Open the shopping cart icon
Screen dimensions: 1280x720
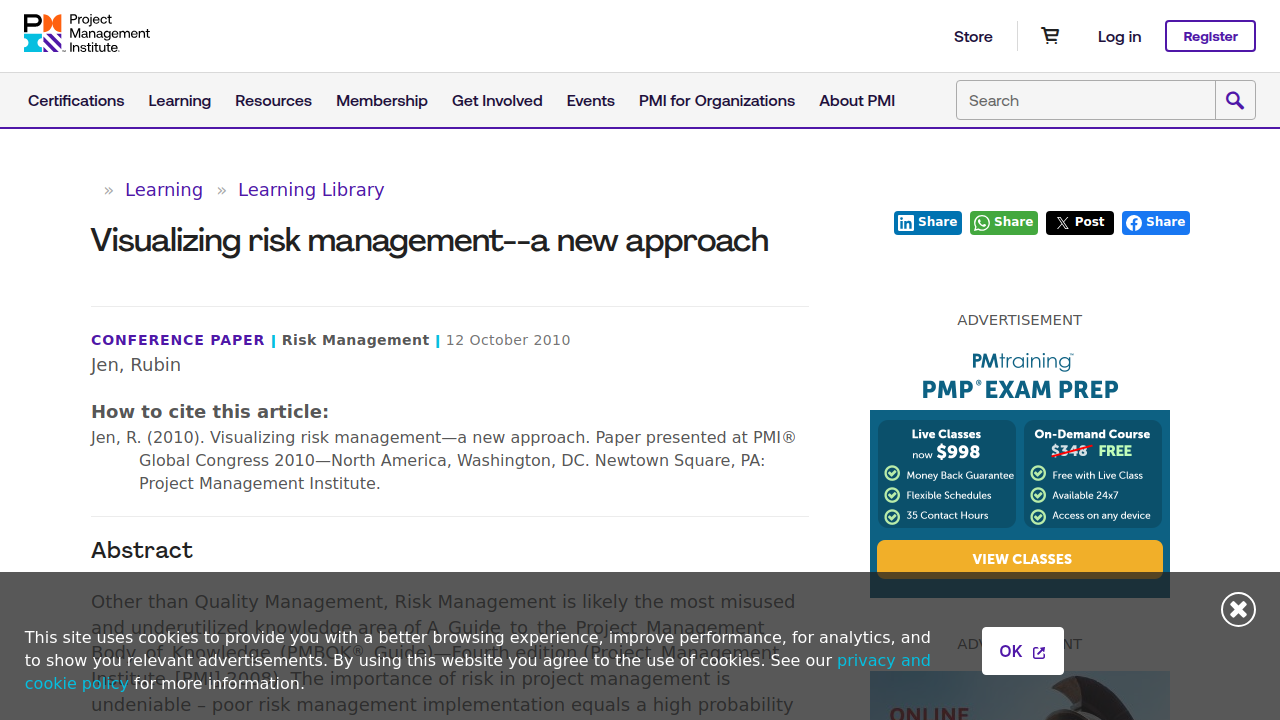coord(1050,36)
